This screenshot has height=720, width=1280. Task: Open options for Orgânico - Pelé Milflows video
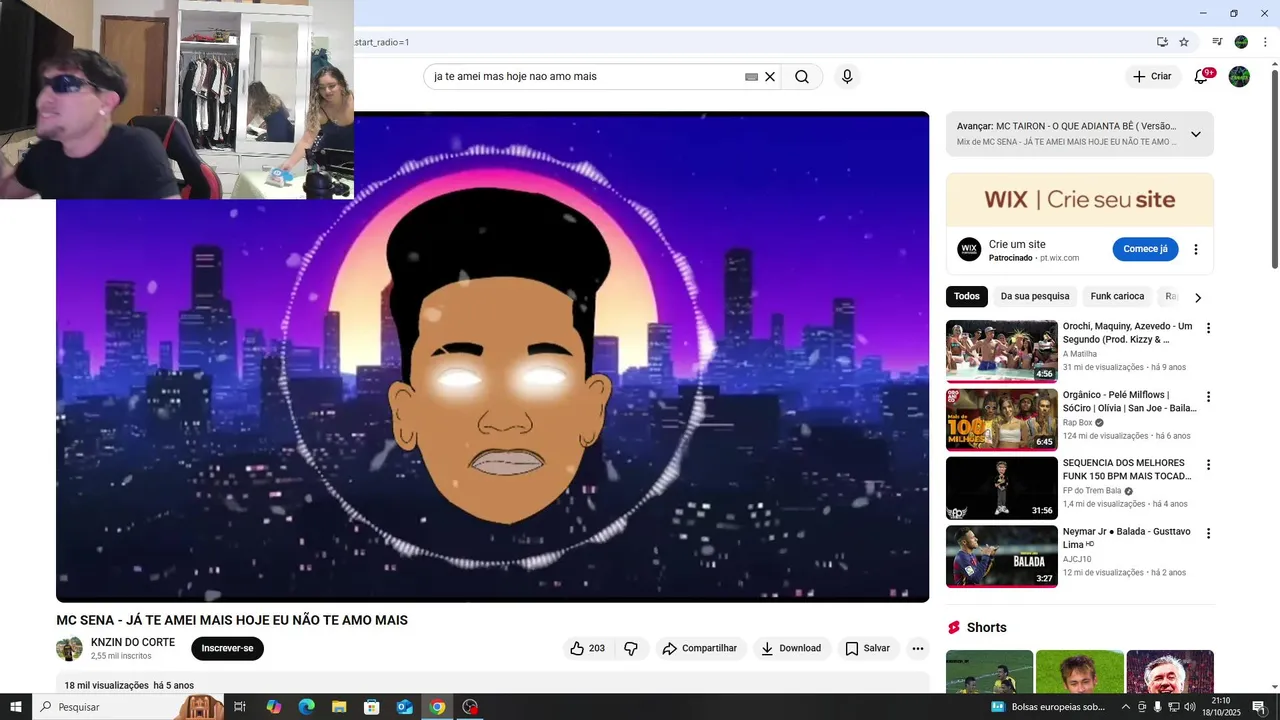tap(1208, 397)
